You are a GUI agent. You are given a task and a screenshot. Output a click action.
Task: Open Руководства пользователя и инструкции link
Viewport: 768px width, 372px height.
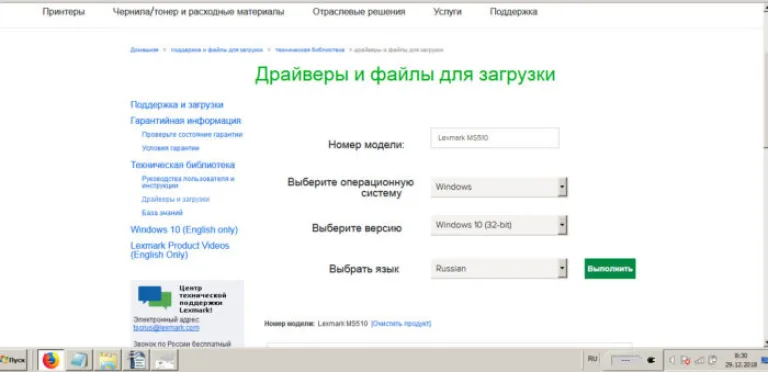(x=188, y=182)
